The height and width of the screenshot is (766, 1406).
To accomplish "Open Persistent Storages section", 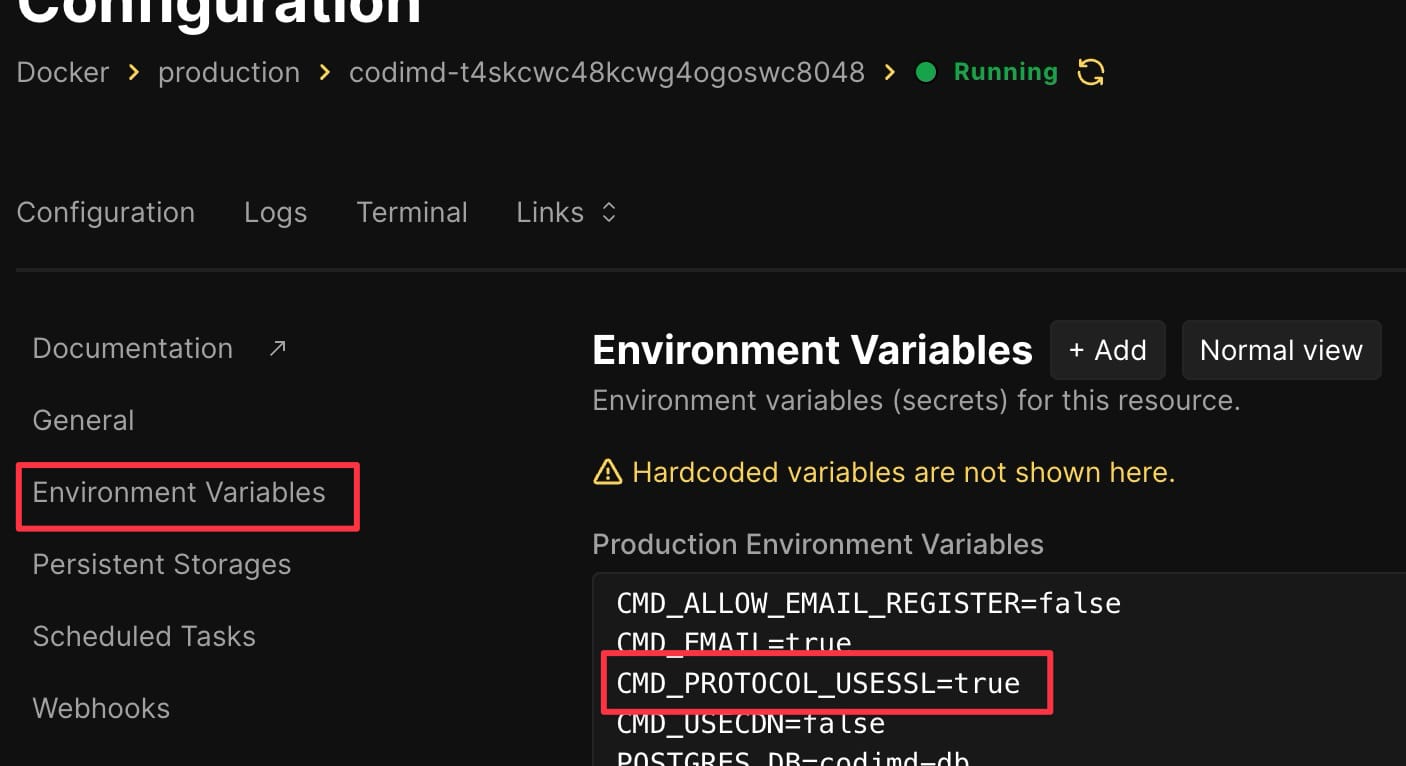I will (x=162, y=564).
